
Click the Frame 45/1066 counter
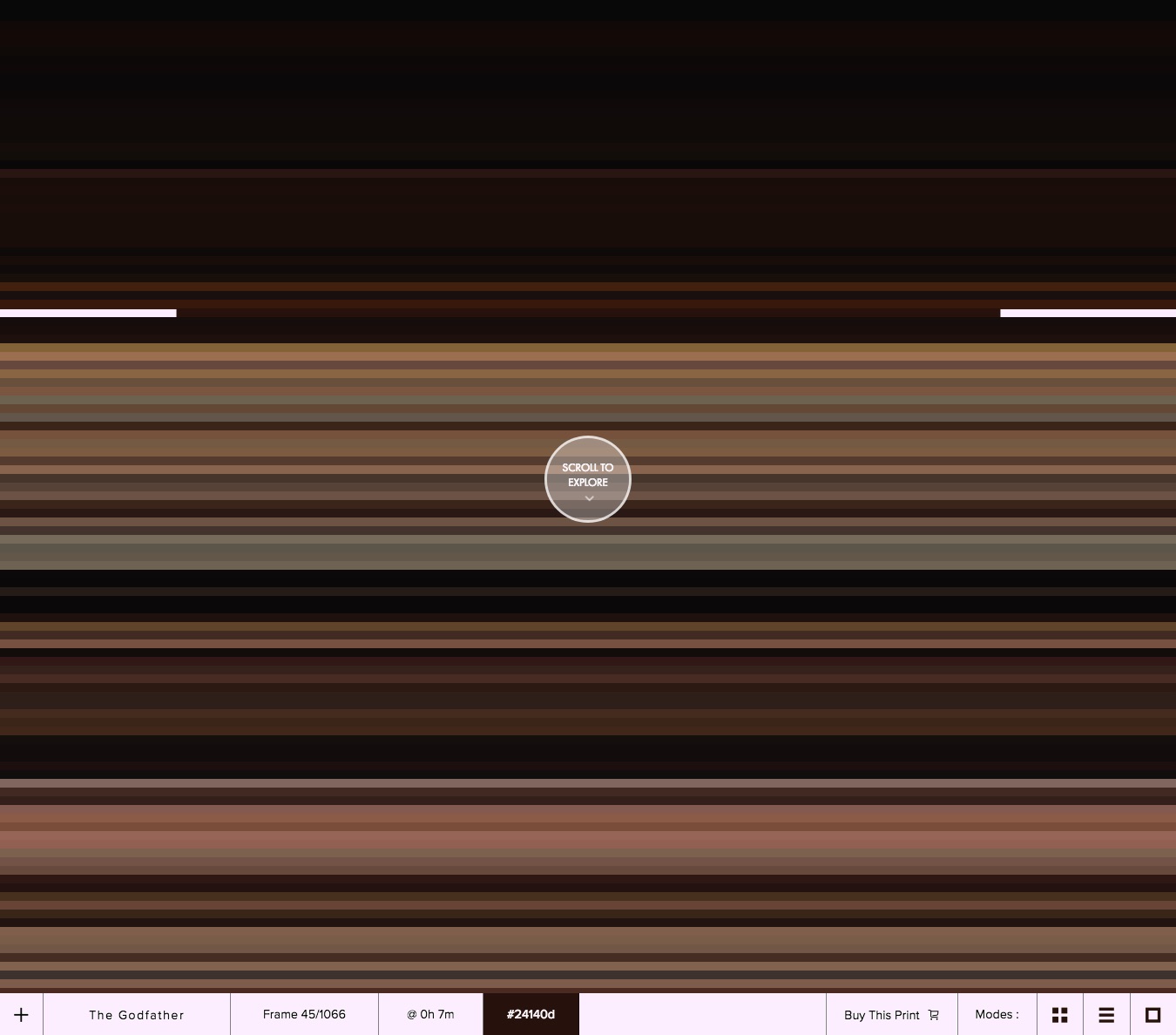coord(304,1014)
